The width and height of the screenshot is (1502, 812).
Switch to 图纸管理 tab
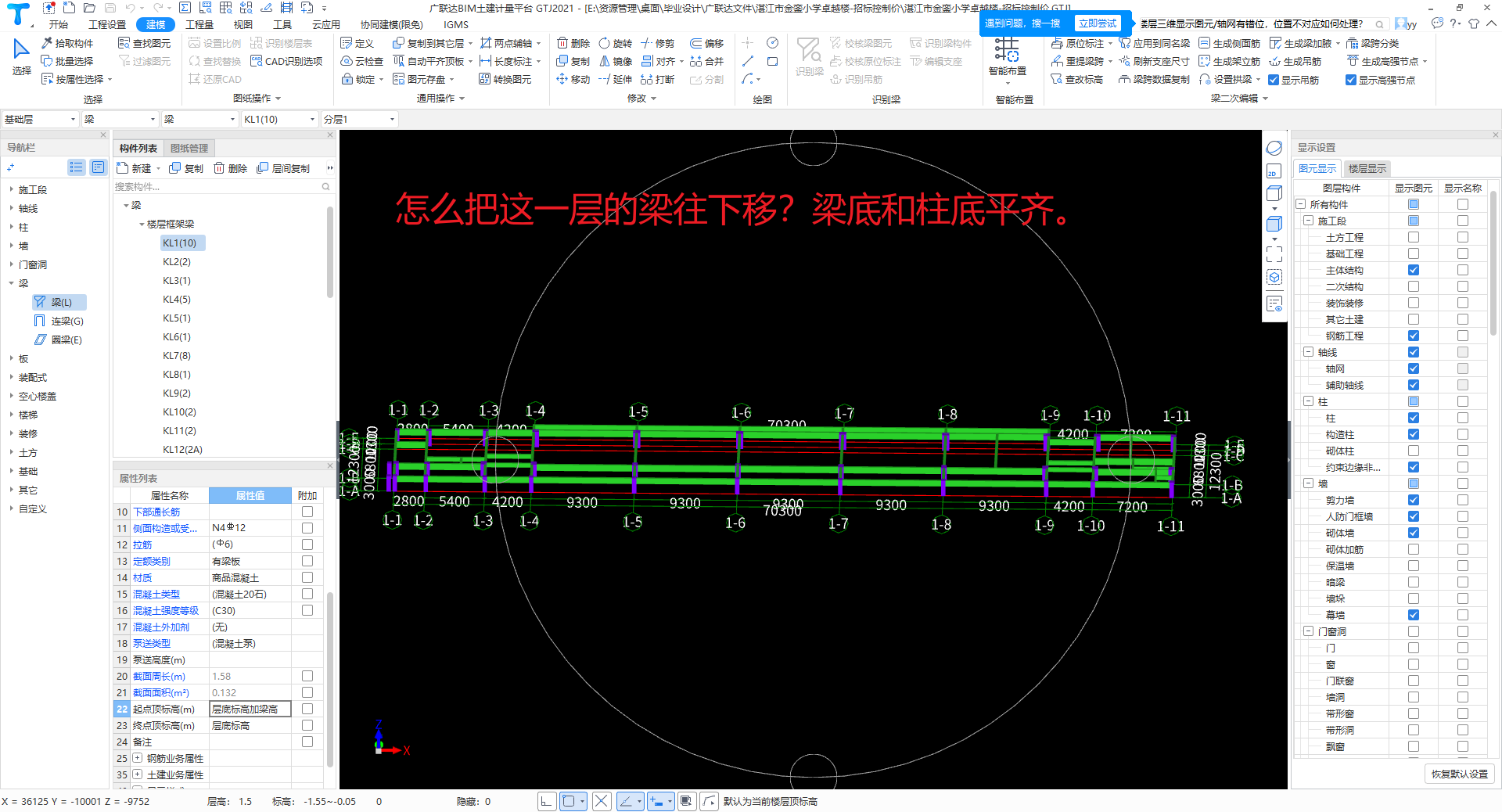(189, 148)
